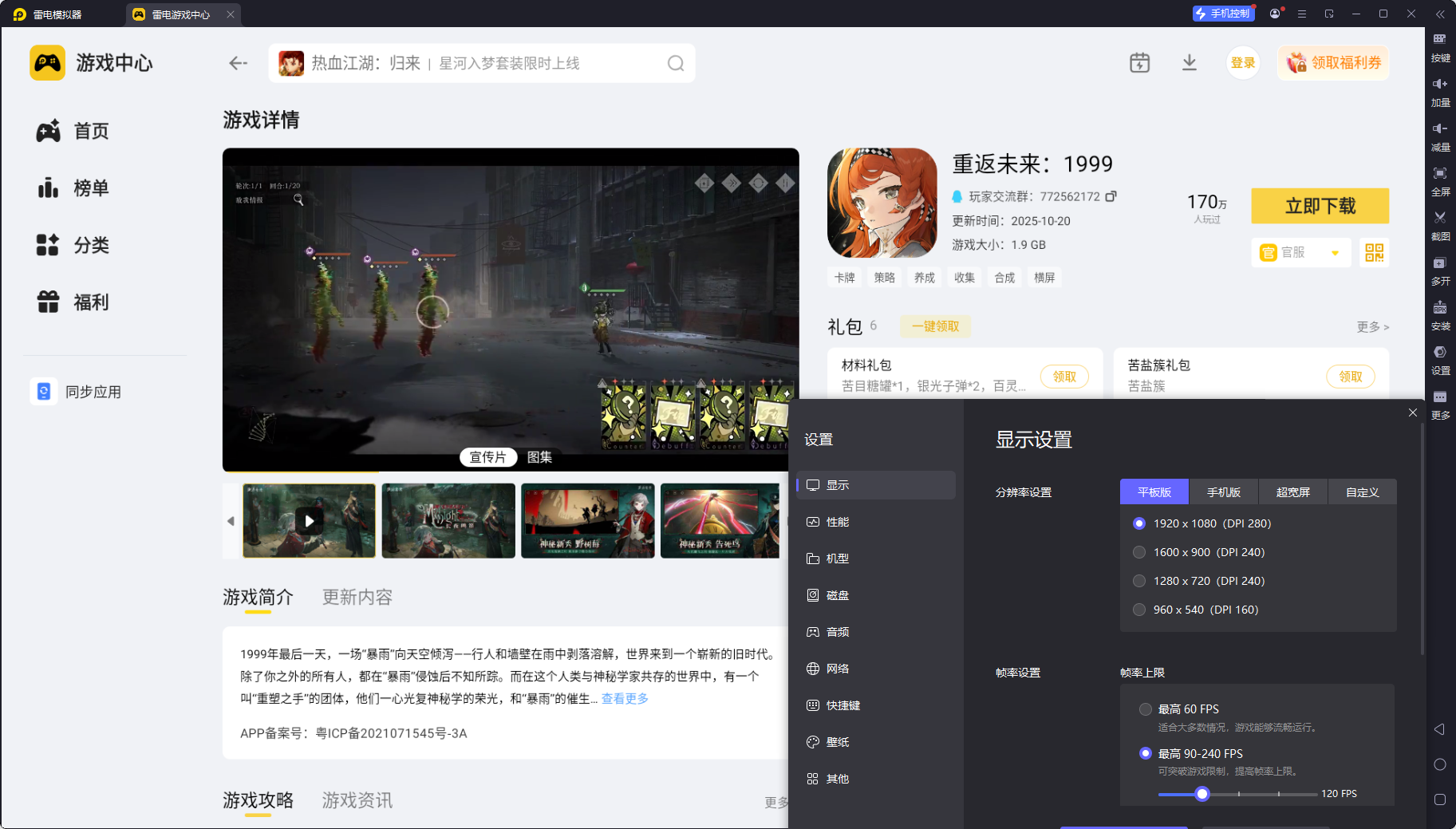Image resolution: width=1456 pixels, height=829 pixels.
Task: Play the game trailer video thumbnail
Action: click(x=310, y=520)
